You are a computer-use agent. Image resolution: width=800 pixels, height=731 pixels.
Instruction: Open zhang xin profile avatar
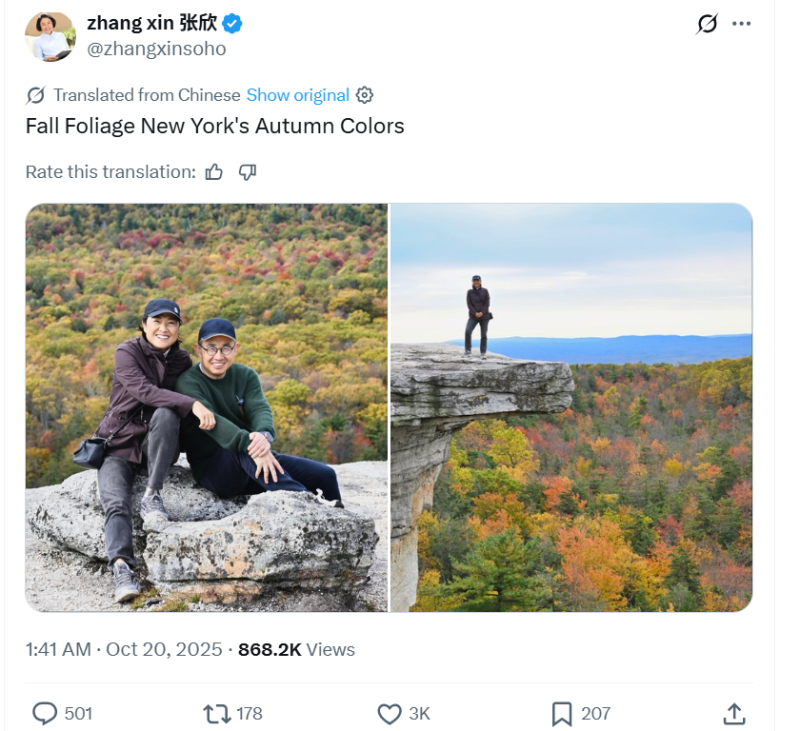[50, 36]
